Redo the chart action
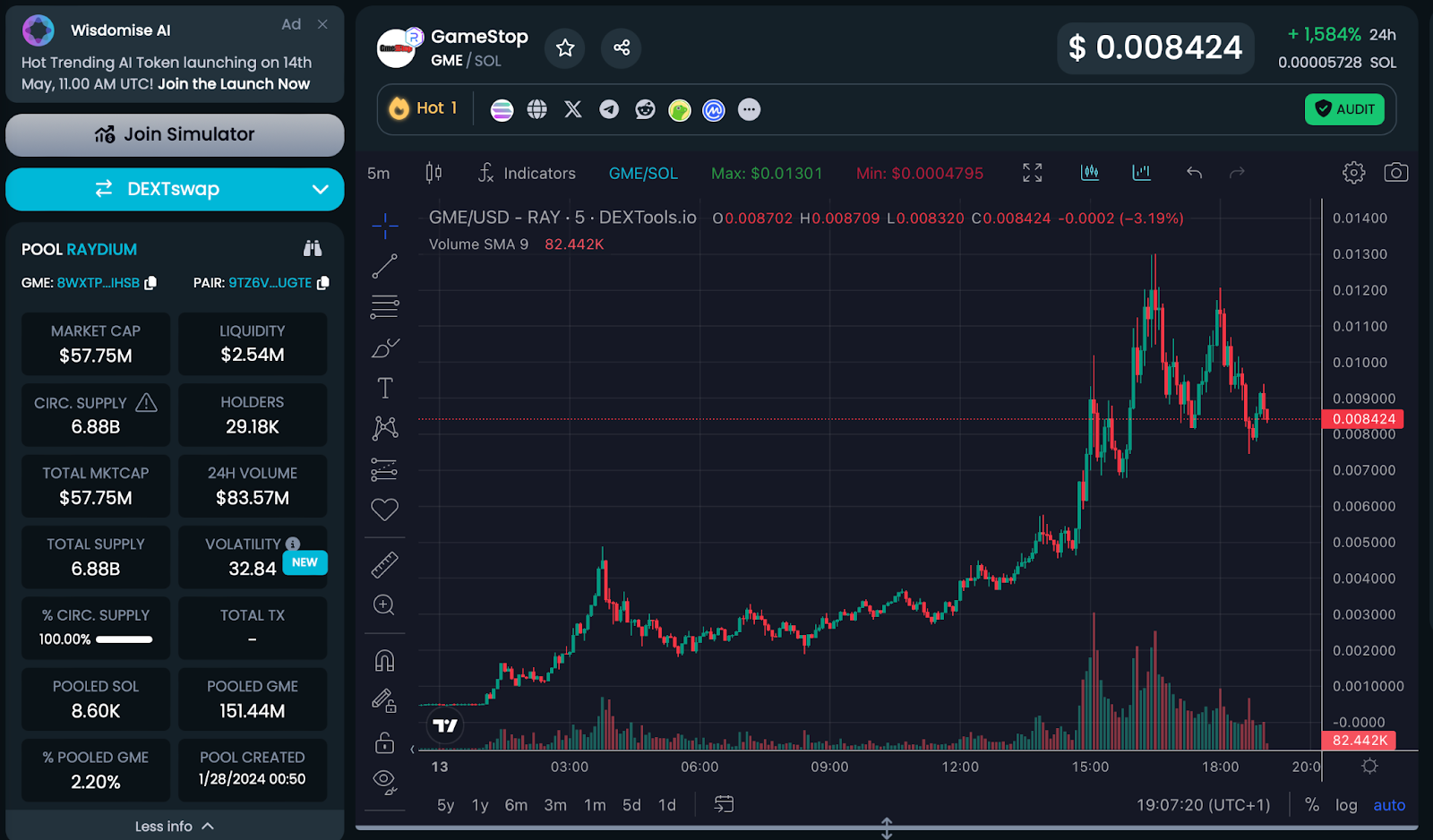The height and width of the screenshot is (840, 1433). tap(1237, 173)
